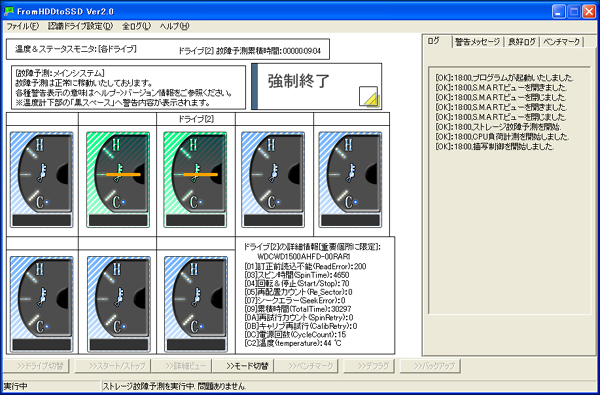The width and height of the screenshot is (600, 395).
Task: Click the ドライブ[2]の詳細情報 heading
Action: [312, 247]
